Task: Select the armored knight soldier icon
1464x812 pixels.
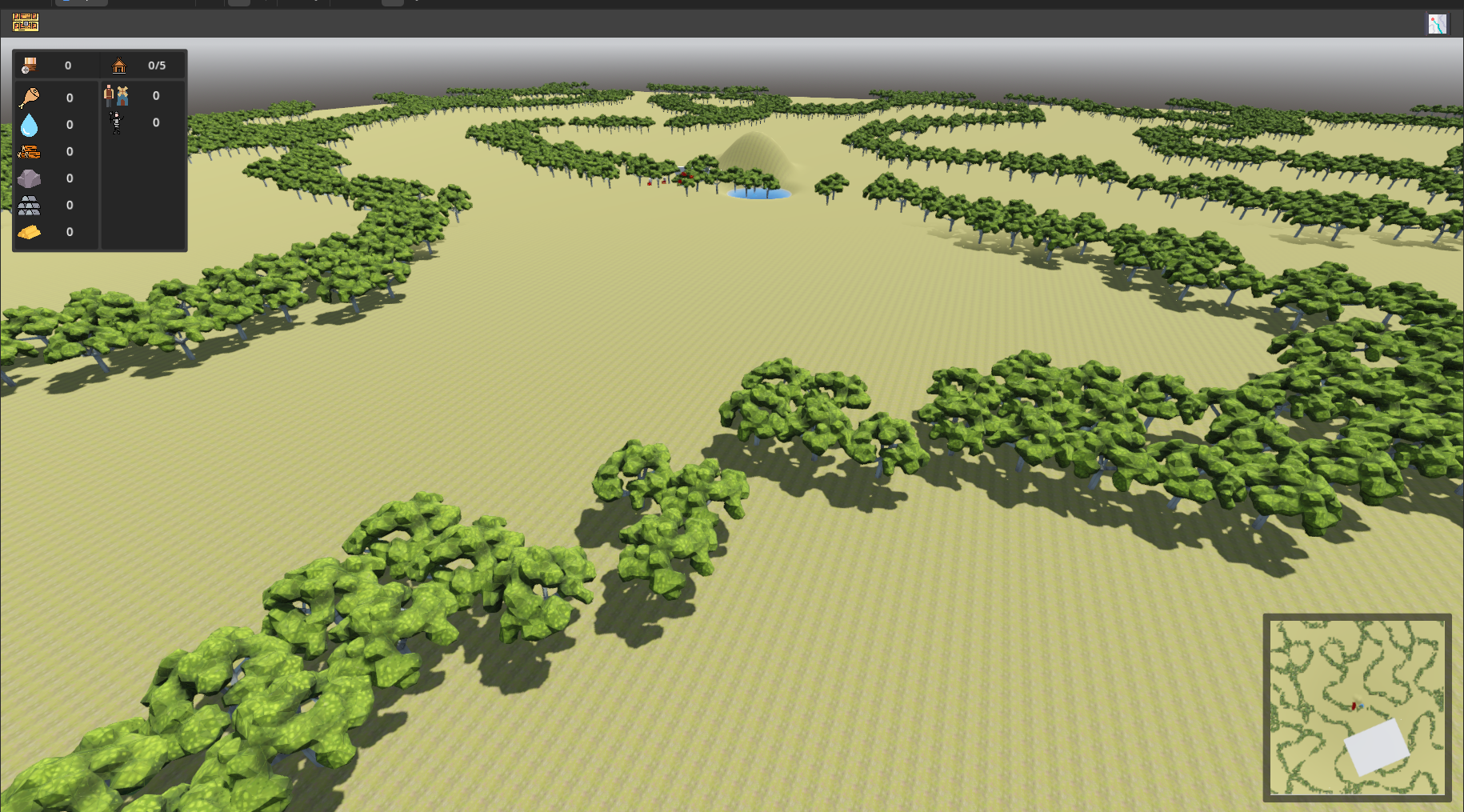Action: click(117, 122)
